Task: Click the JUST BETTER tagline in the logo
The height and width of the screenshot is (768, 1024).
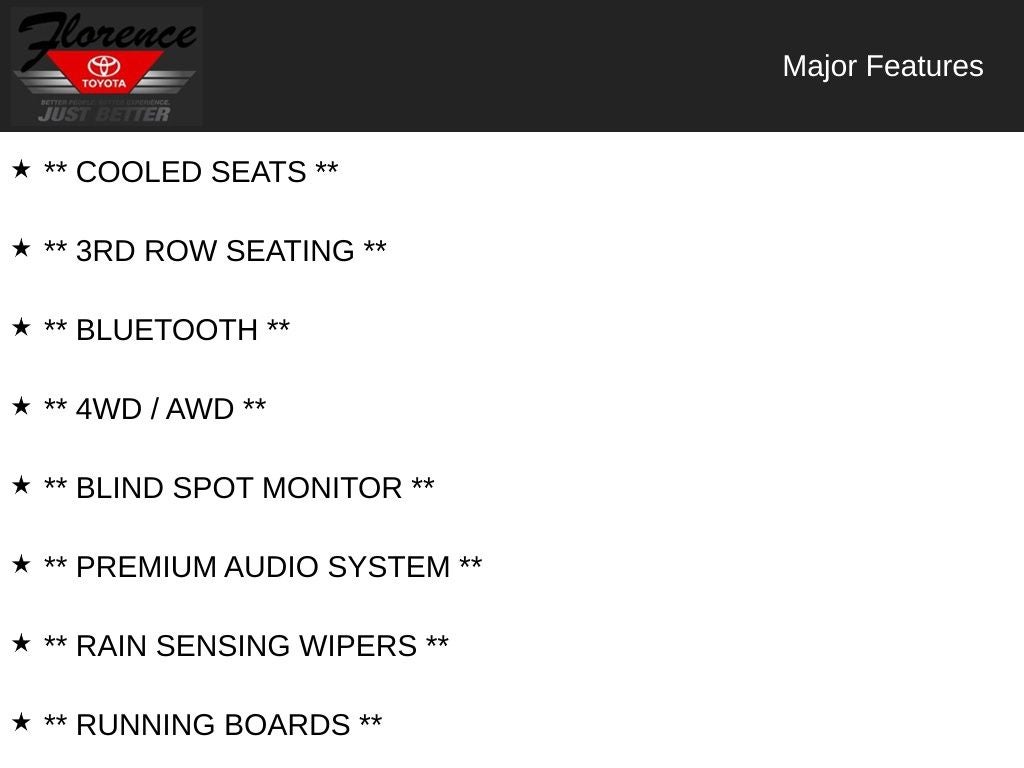Action: coord(104,114)
